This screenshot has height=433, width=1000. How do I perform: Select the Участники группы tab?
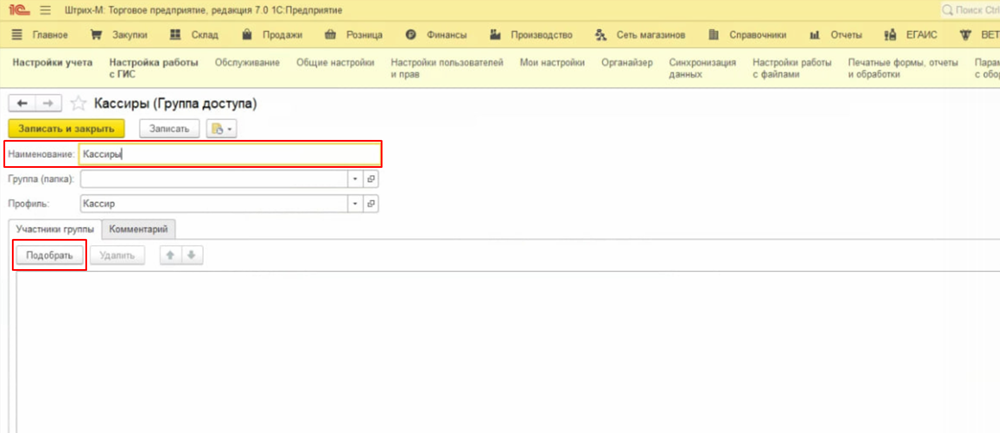coord(55,229)
